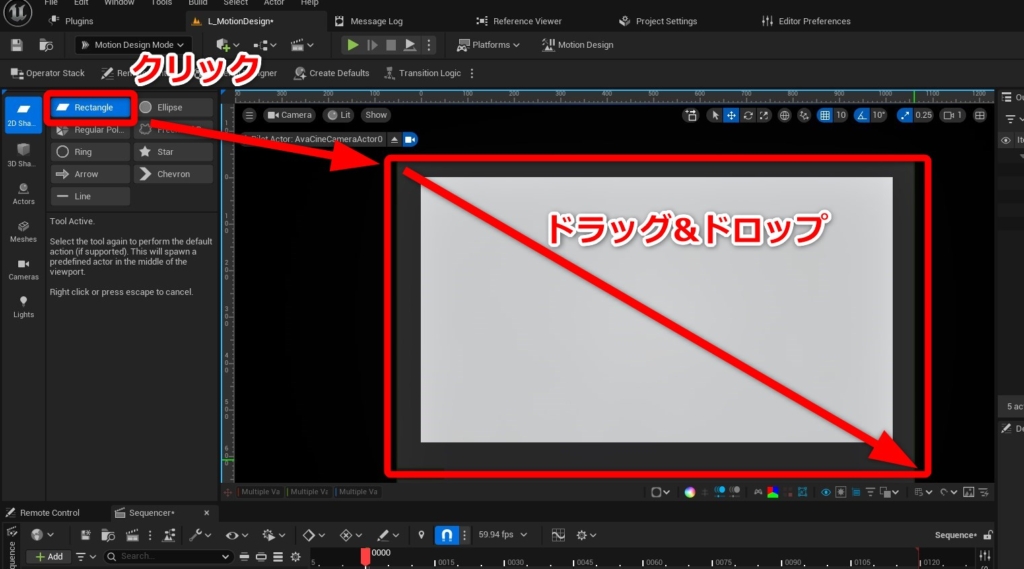Click the sequencer curve editor icon

click(x=558, y=535)
